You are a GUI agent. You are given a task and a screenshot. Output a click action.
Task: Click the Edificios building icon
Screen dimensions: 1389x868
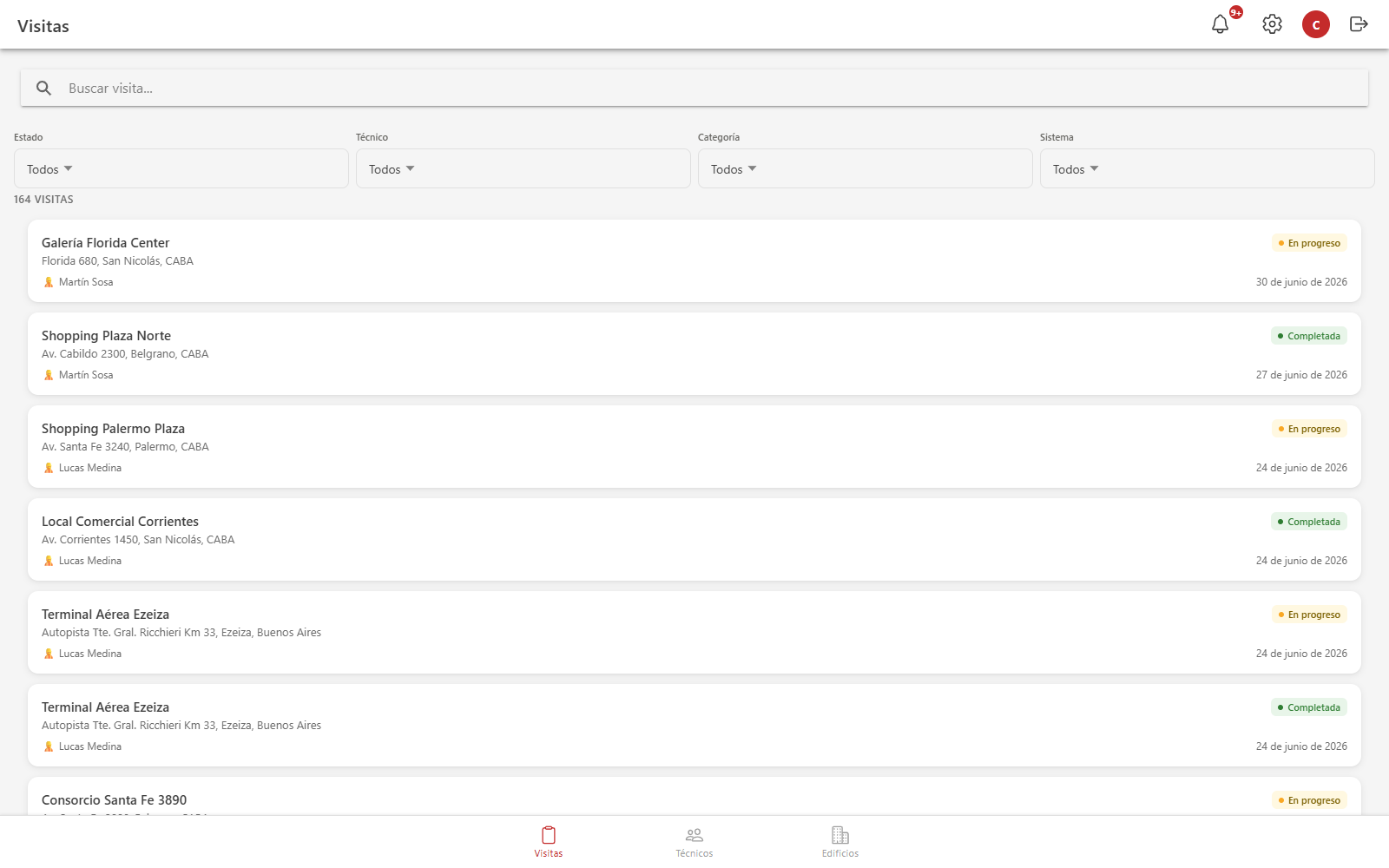[840, 835]
